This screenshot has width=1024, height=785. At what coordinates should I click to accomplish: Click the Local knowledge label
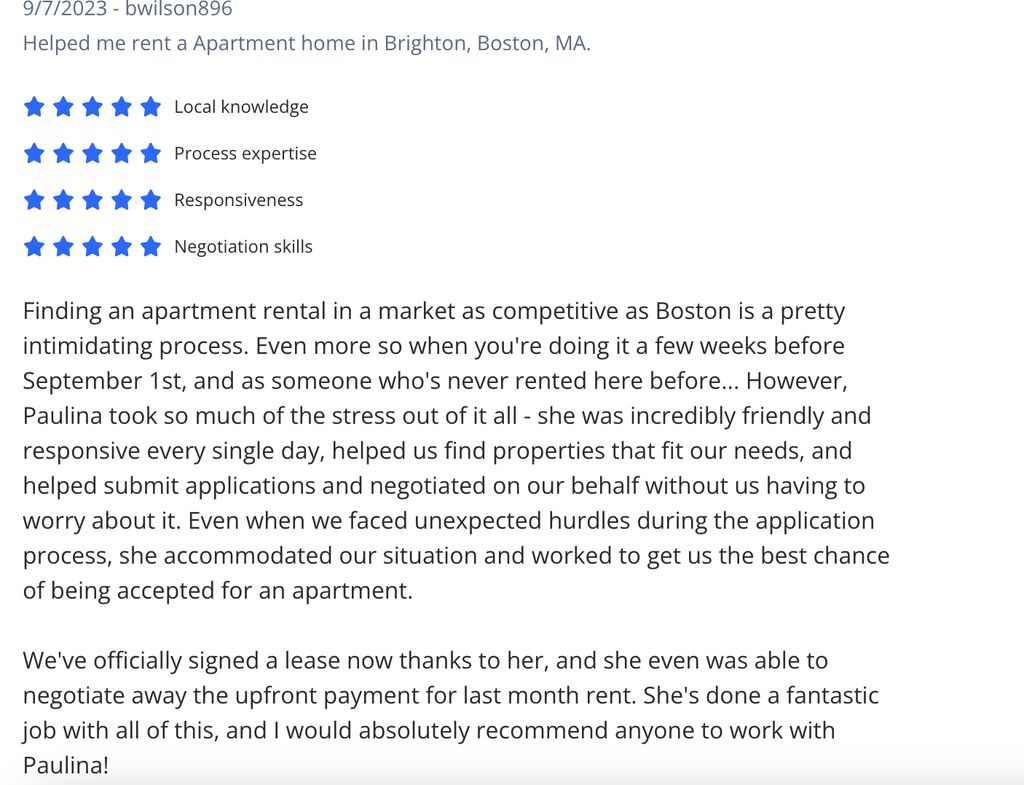pos(241,106)
